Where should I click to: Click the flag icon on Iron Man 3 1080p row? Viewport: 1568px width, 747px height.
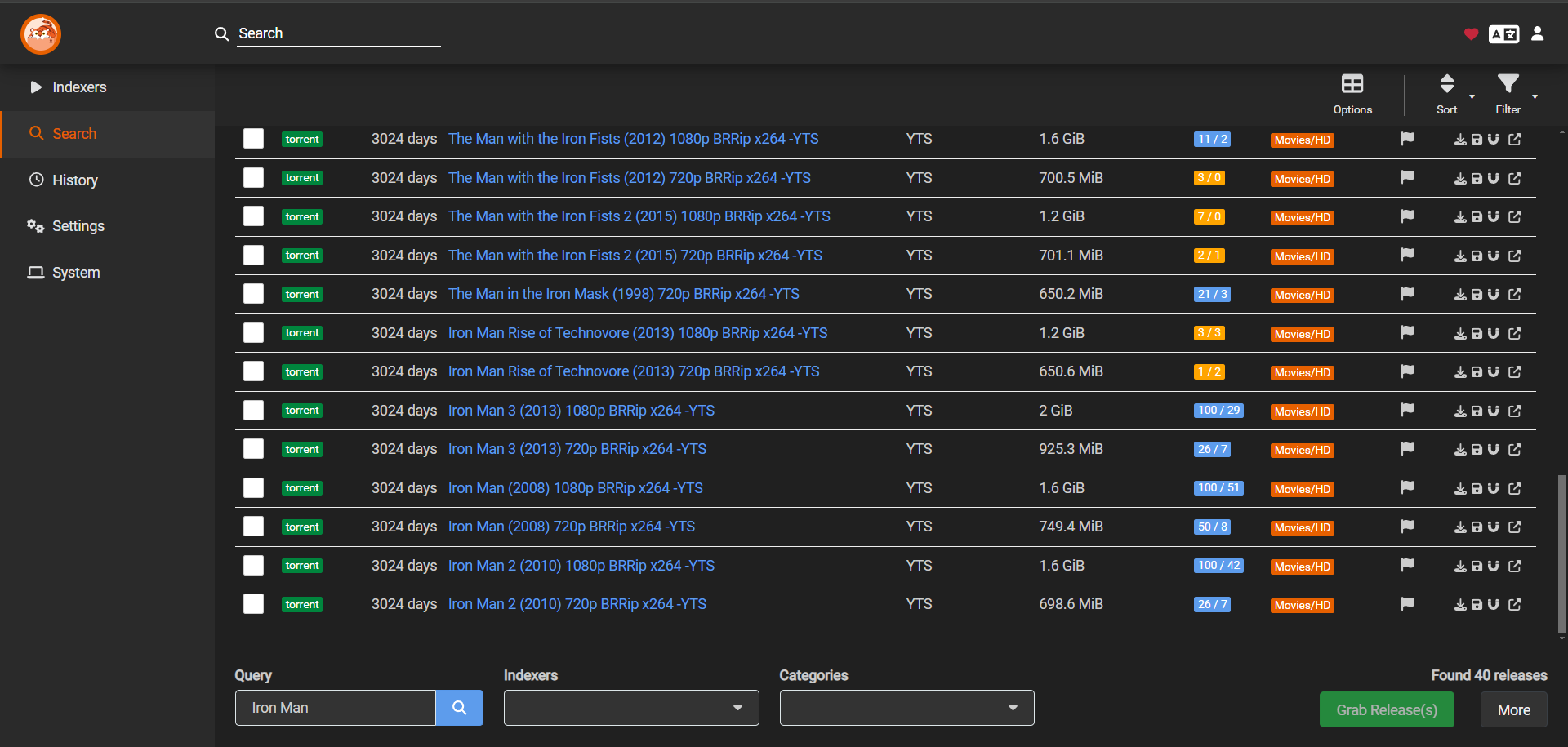tap(1407, 410)
